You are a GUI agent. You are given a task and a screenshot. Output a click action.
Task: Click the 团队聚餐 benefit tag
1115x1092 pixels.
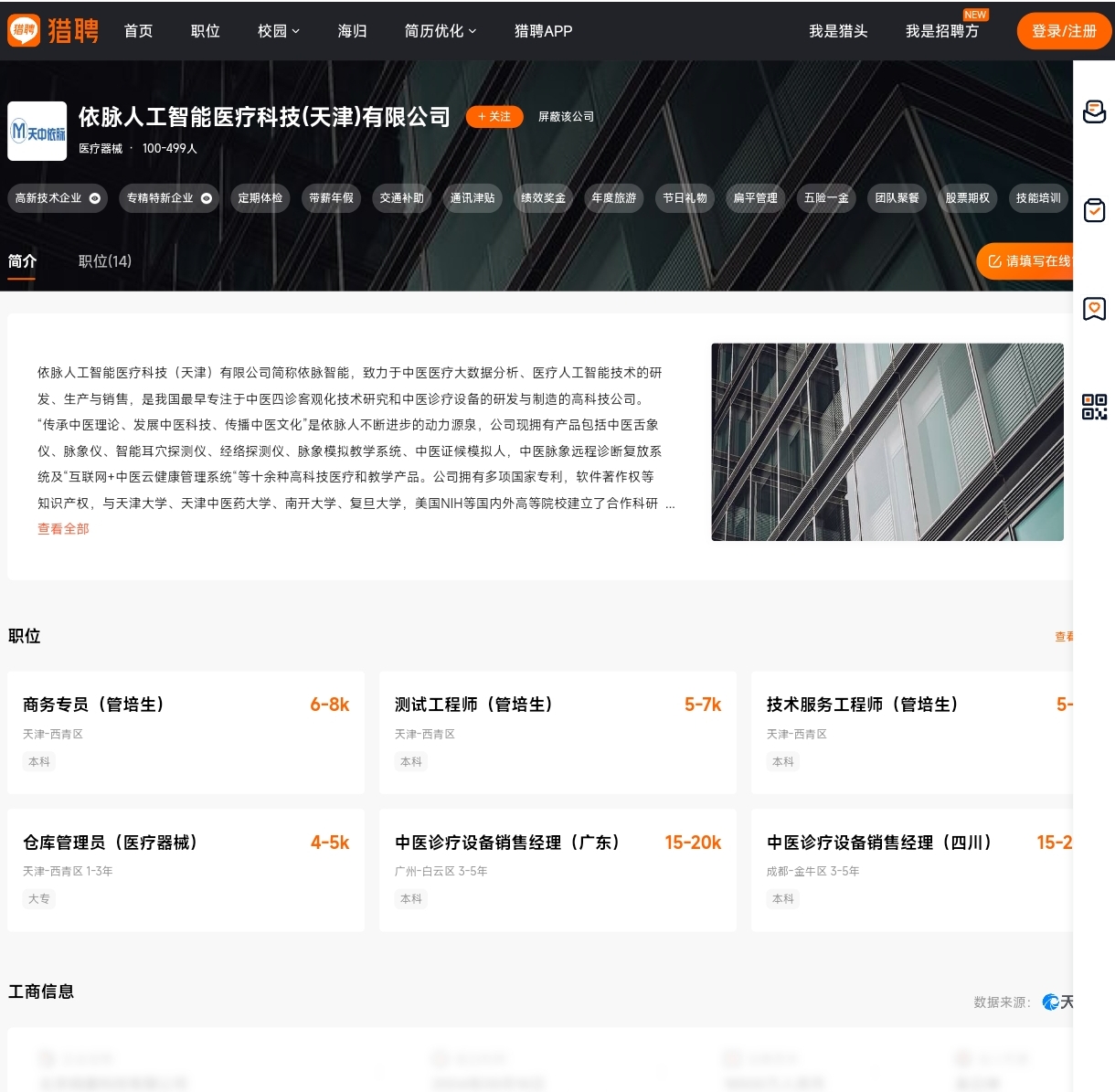[897, 198]
